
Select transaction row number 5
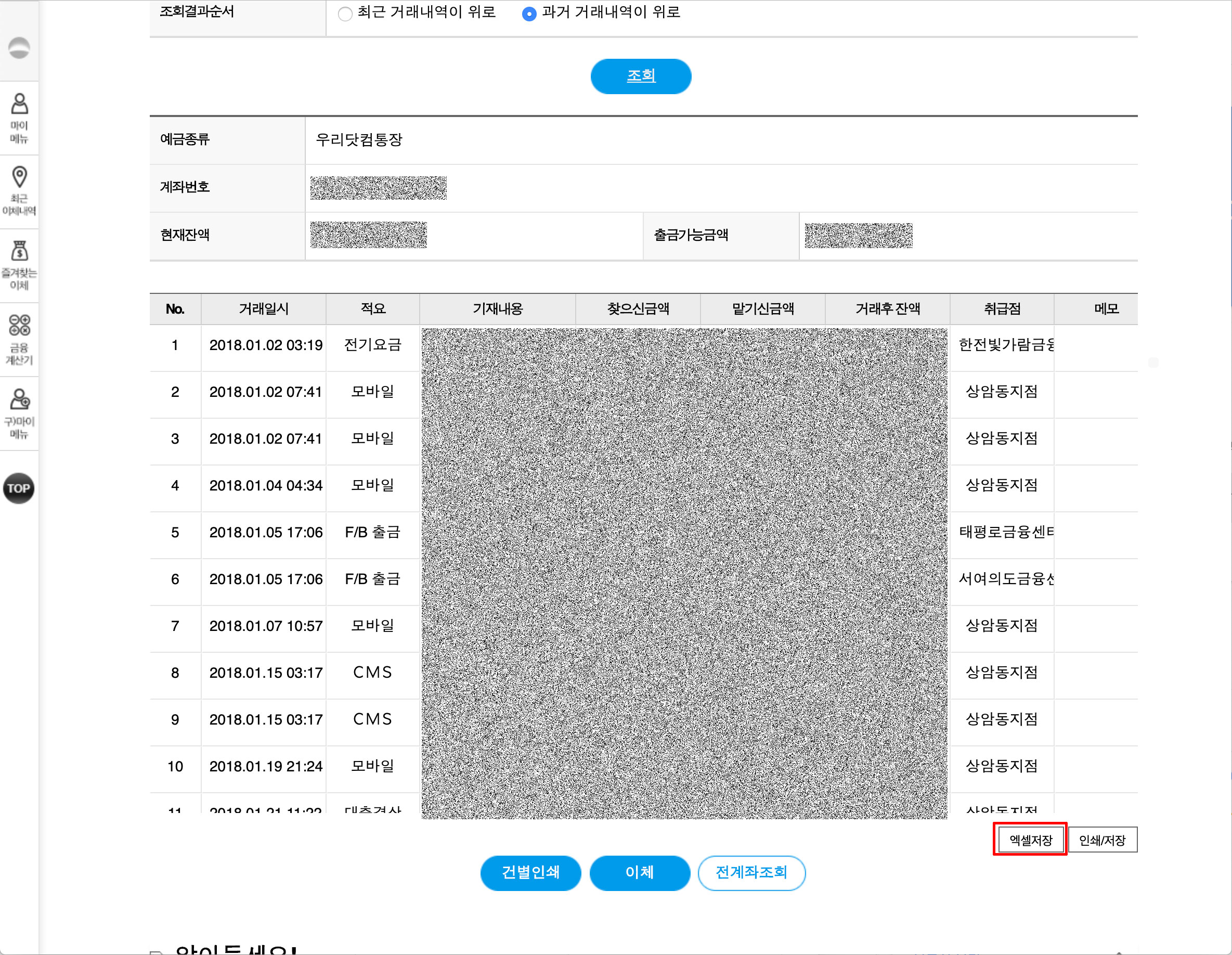tap(175, 532)
